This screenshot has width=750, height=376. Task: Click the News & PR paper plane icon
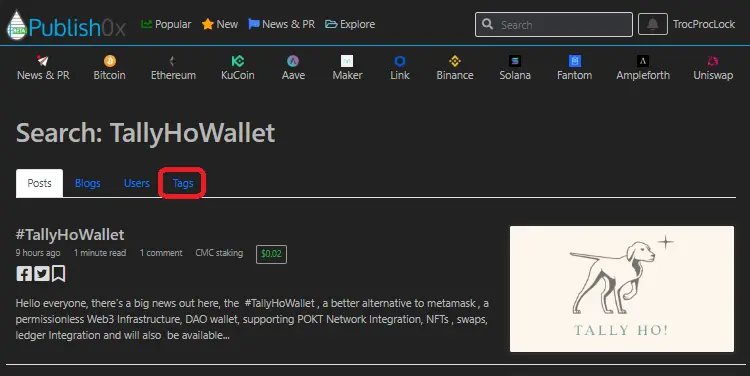pos(43,61)
